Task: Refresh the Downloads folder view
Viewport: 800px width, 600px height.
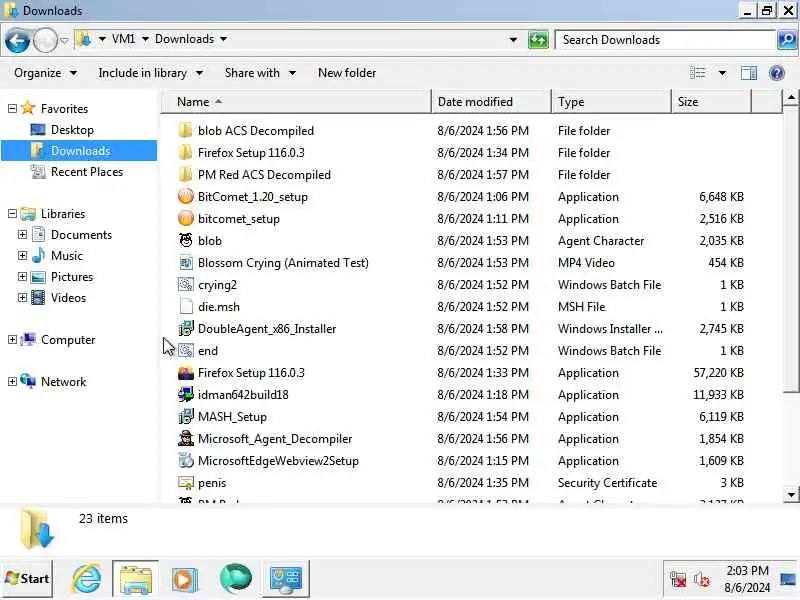Action: pos(538,40)
